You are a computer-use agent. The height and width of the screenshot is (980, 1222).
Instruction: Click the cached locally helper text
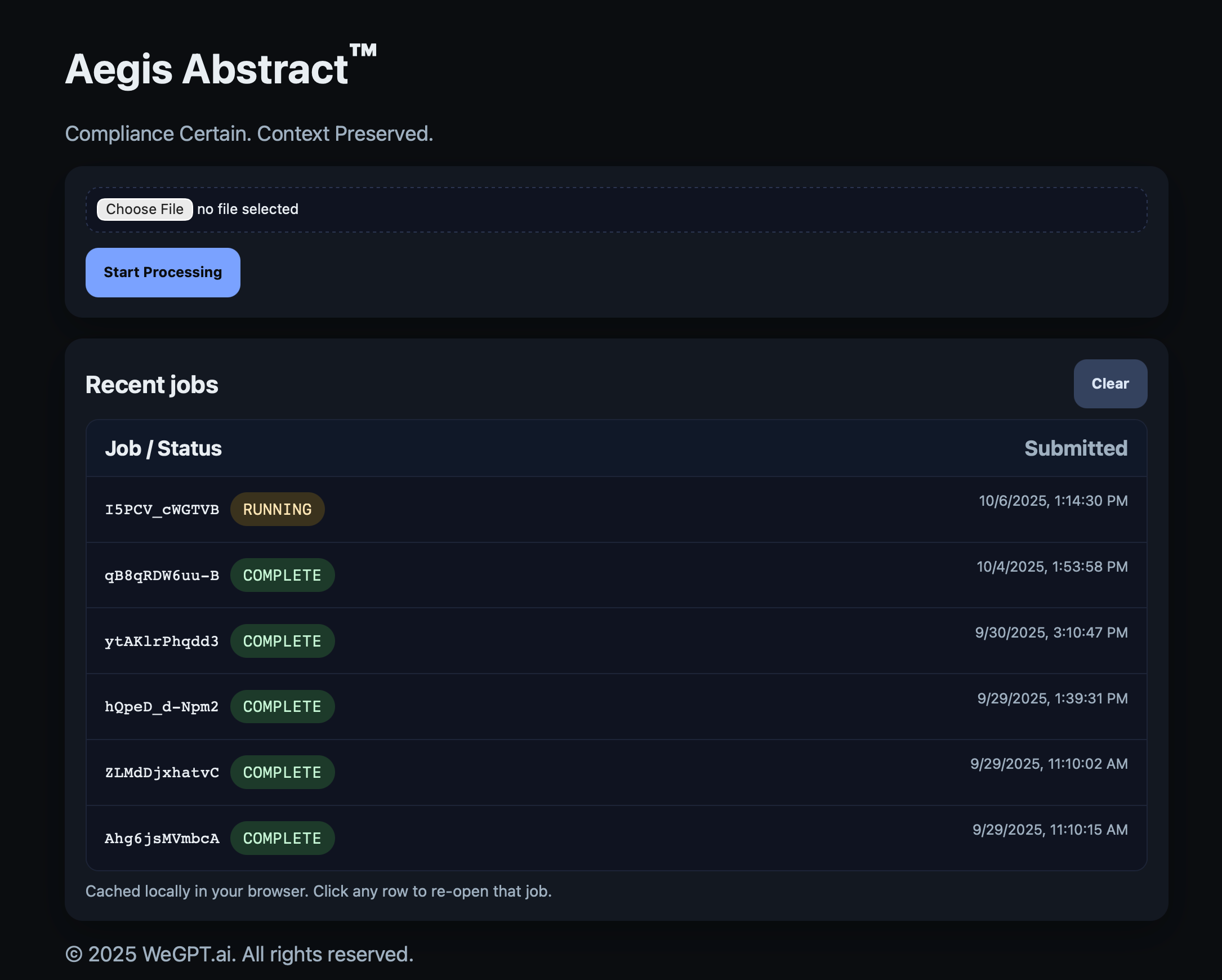tap(319, 890)
